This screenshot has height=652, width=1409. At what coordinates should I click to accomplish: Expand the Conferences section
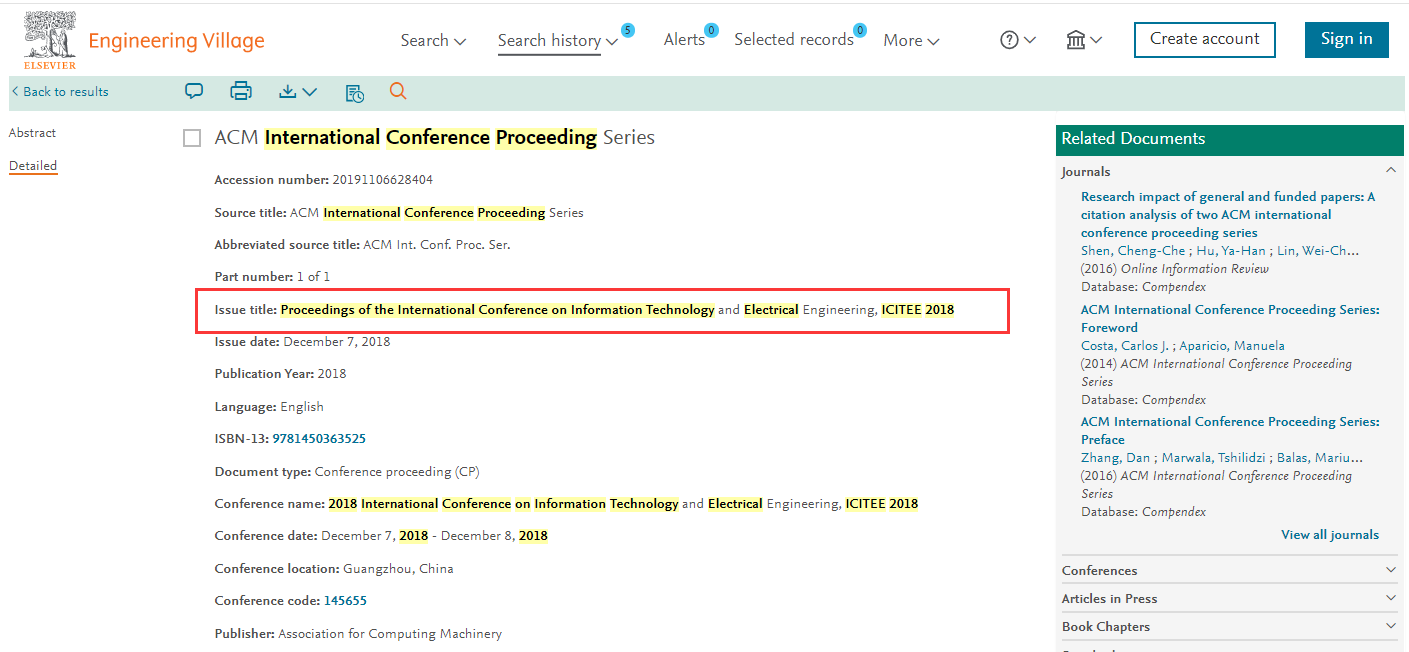coord(1229,570)
